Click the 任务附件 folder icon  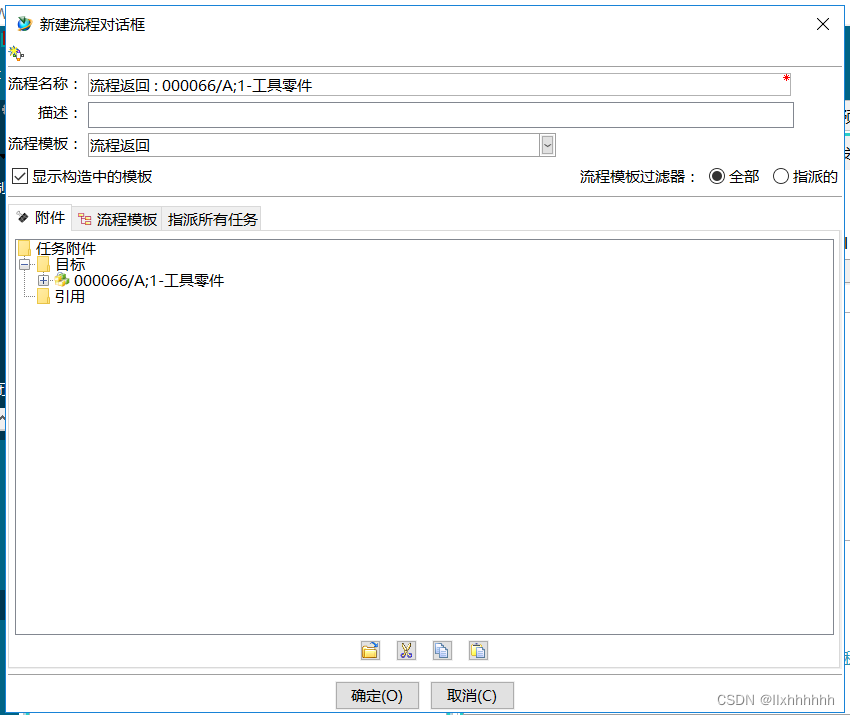pos(24,248)
